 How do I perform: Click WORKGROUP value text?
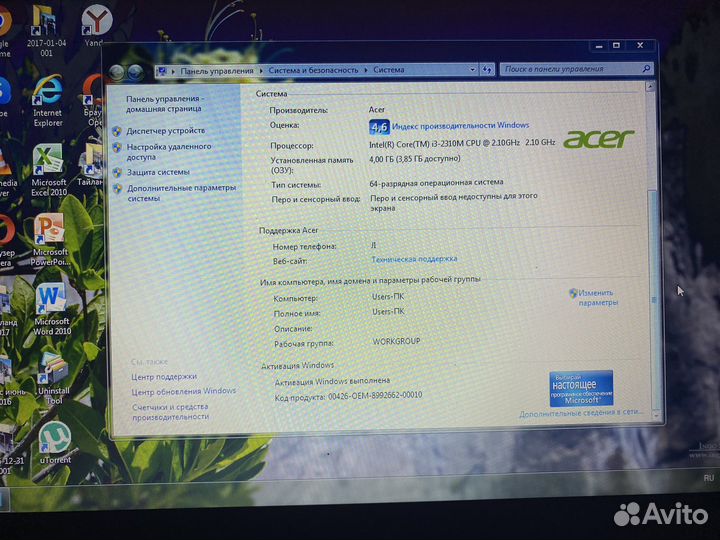(396, 341)
